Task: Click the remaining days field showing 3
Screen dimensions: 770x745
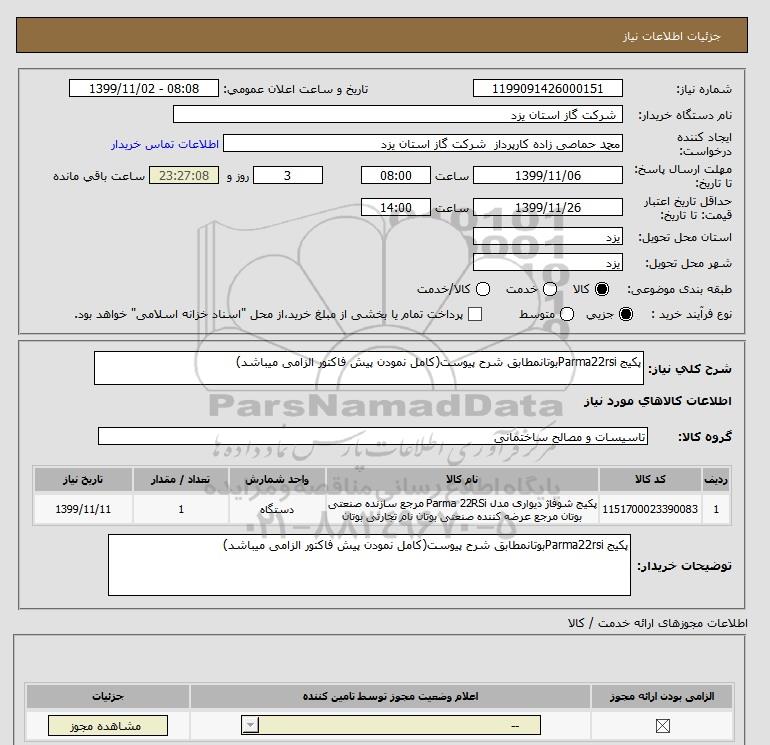Action: 288,175
